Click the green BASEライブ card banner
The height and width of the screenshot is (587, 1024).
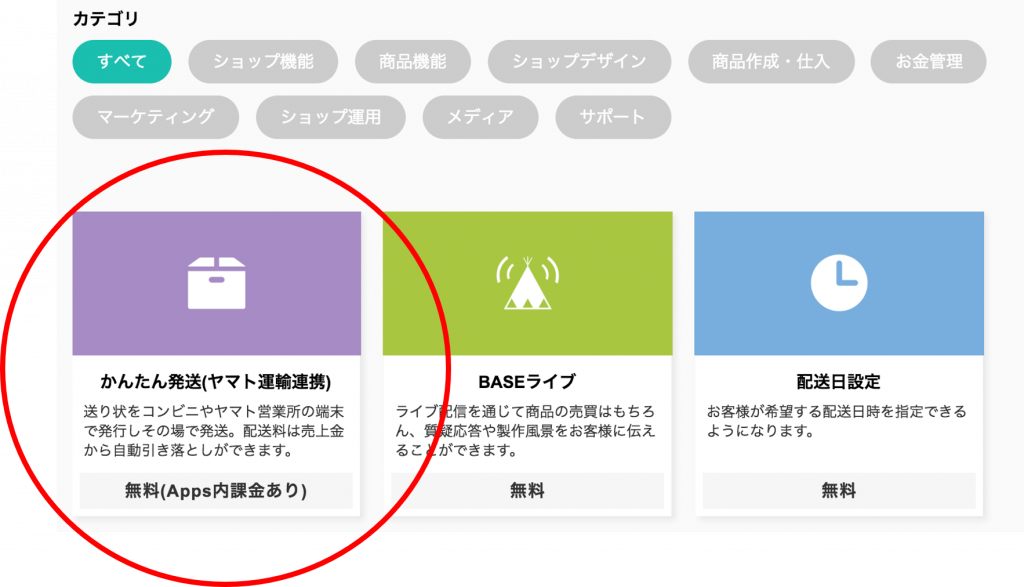tap(527, 283)
